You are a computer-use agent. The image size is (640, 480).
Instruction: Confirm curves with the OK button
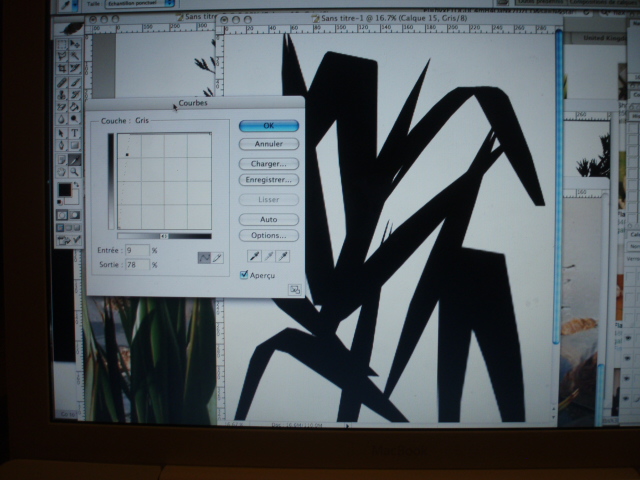tap(269, 126)
